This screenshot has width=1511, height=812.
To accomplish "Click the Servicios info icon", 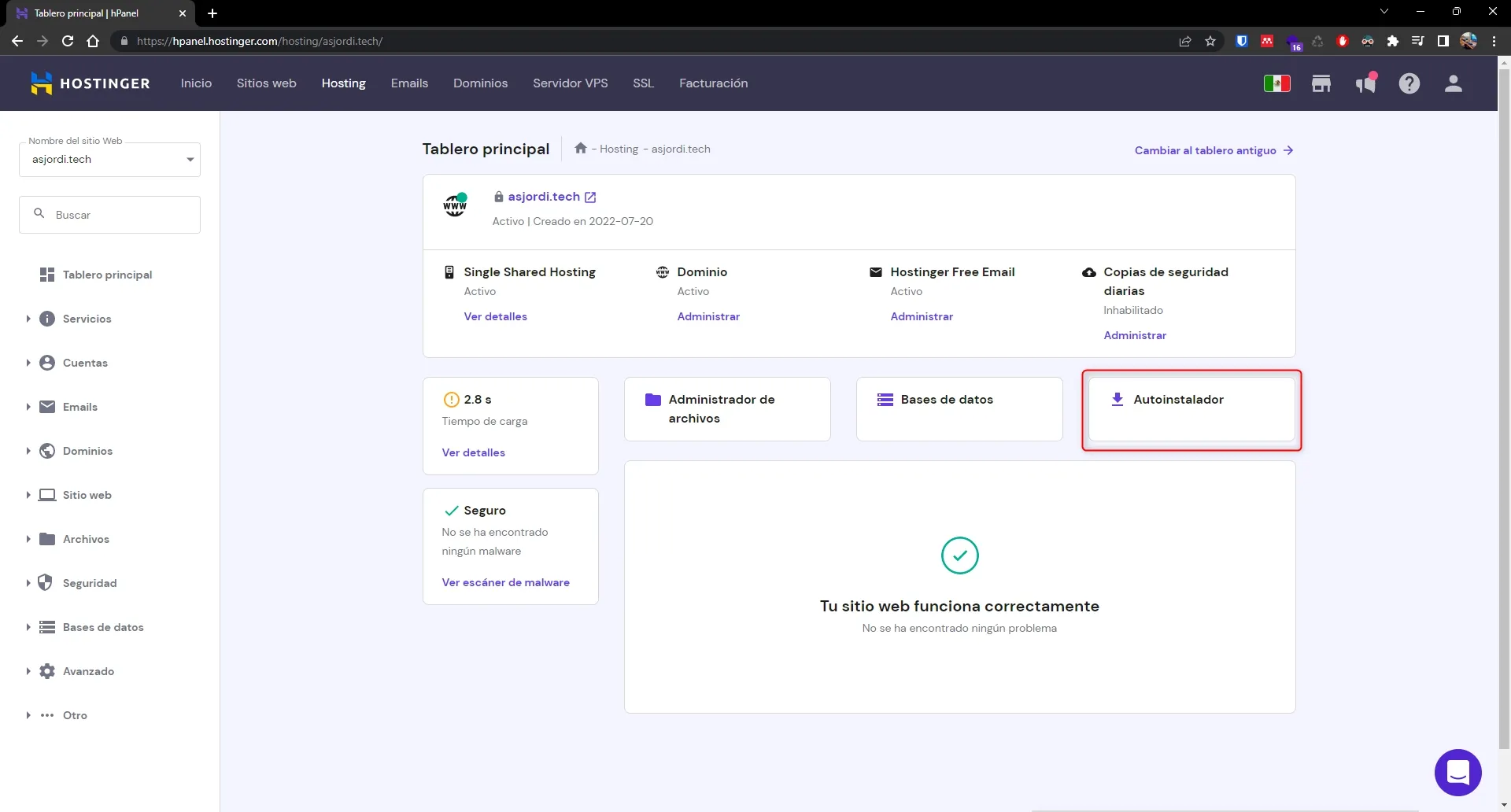I will coord(47,319).
